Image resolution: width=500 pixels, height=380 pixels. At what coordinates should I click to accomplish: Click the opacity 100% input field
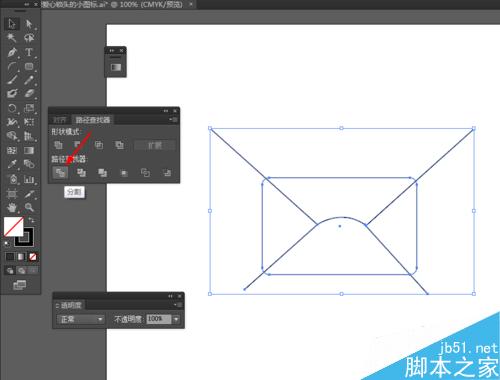(x=159, y=319)
